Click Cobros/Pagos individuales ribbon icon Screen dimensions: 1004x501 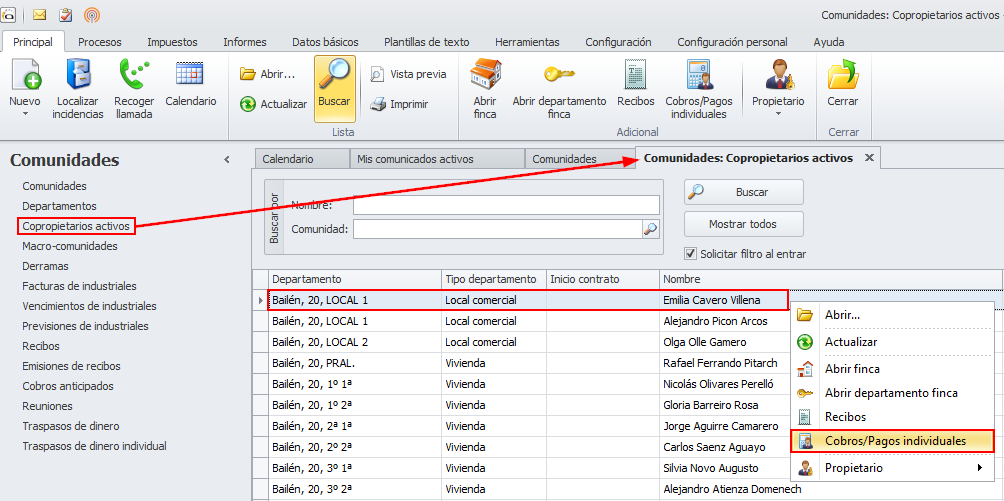tap(698, 76)
